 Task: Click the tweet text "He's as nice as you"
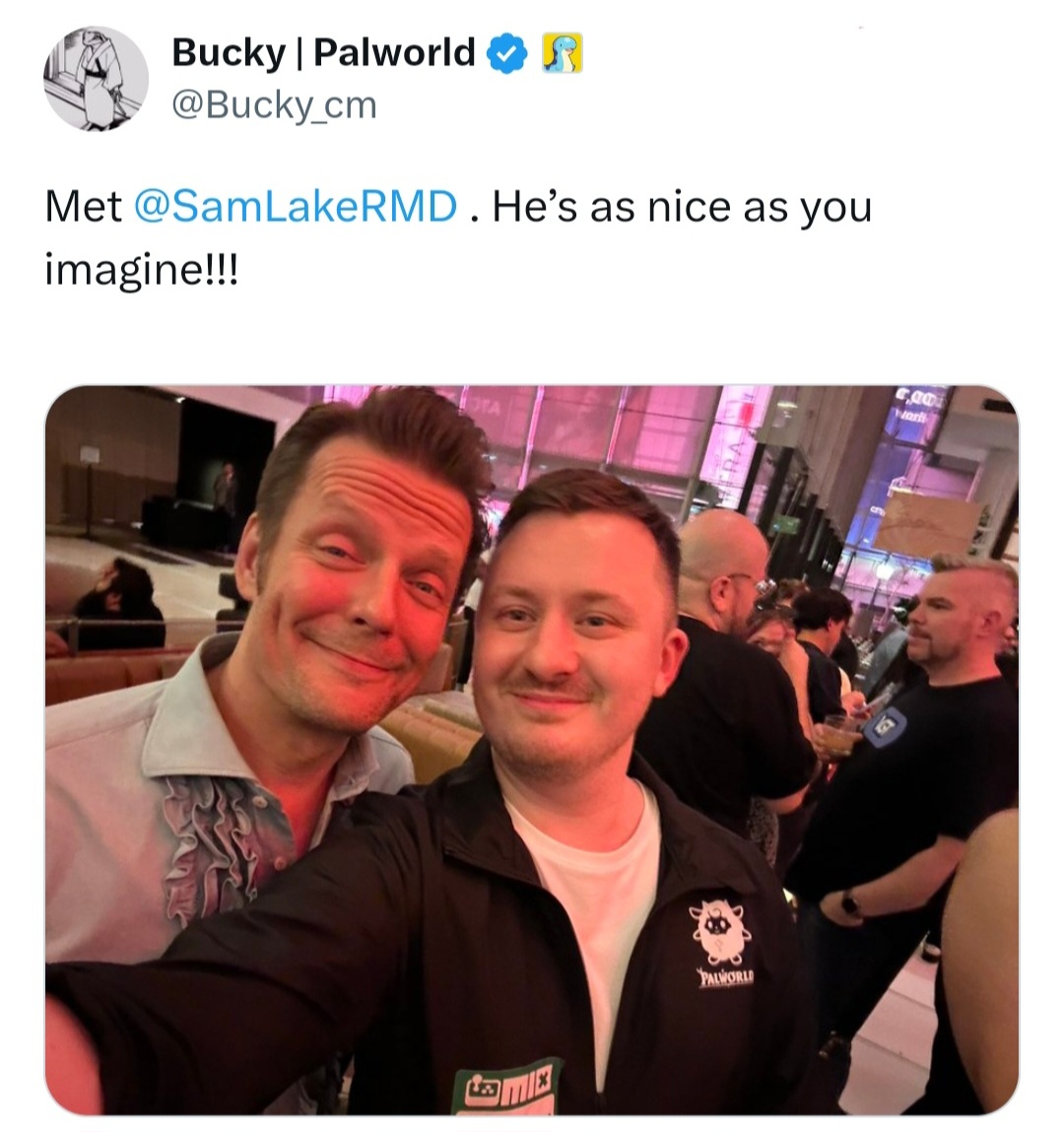tap(682, 207)
